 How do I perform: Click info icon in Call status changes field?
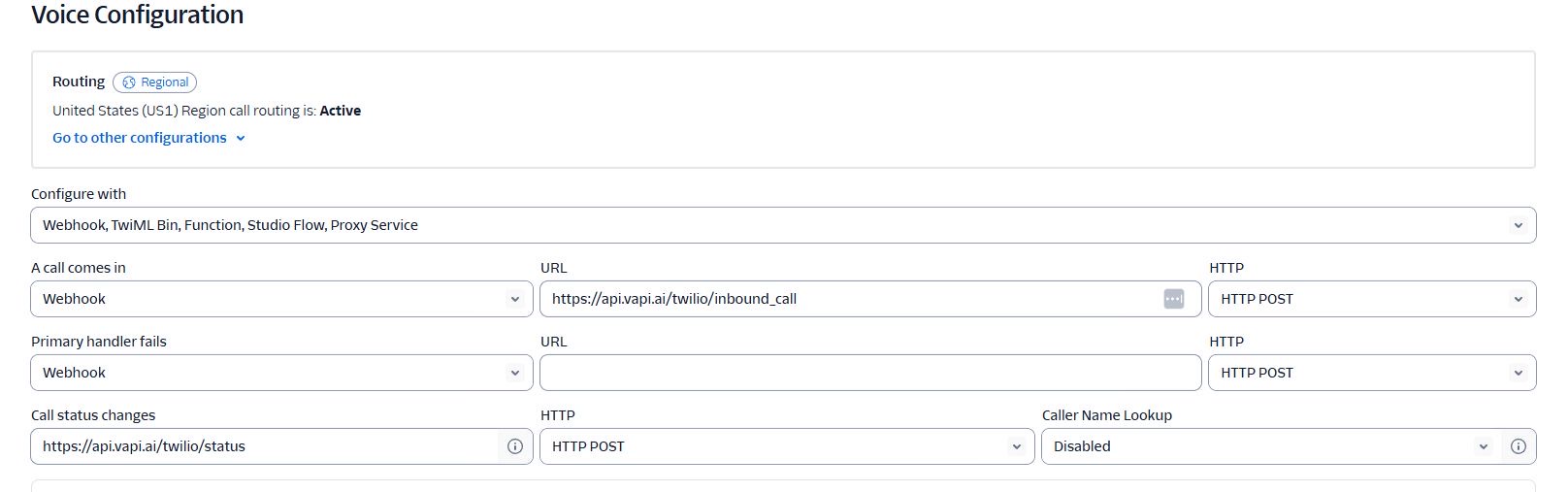tap(515, 446)
